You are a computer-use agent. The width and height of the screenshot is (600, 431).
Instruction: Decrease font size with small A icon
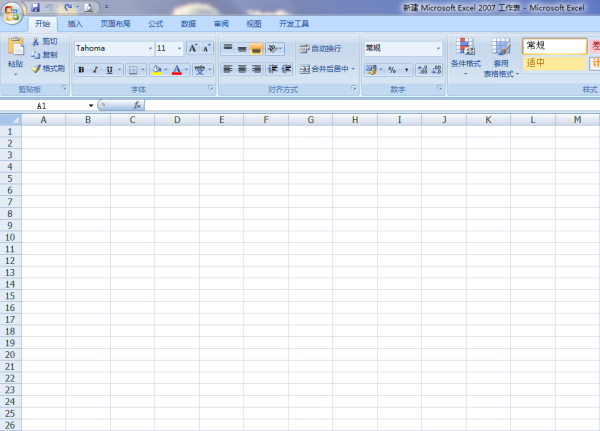207,48
